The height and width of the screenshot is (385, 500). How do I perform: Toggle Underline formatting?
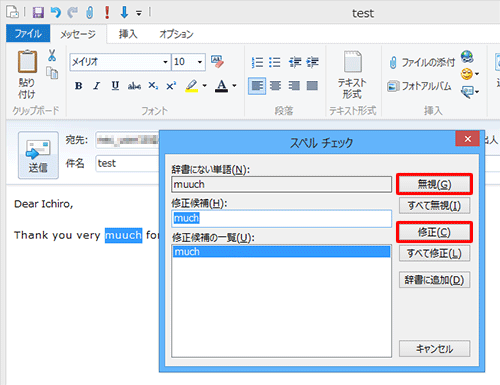click(x=115, y=86)
